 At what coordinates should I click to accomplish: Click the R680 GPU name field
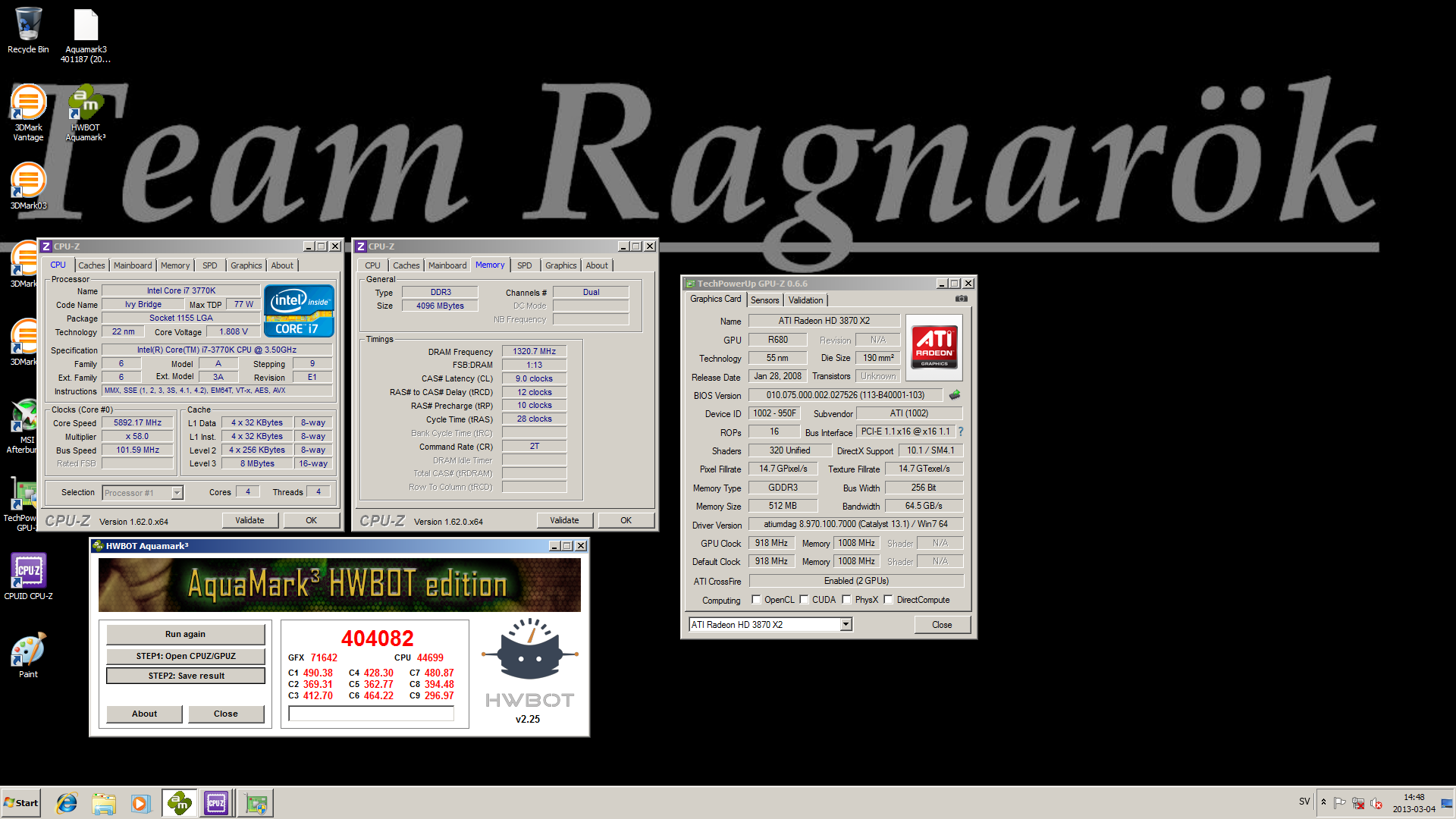pos(777,340)
